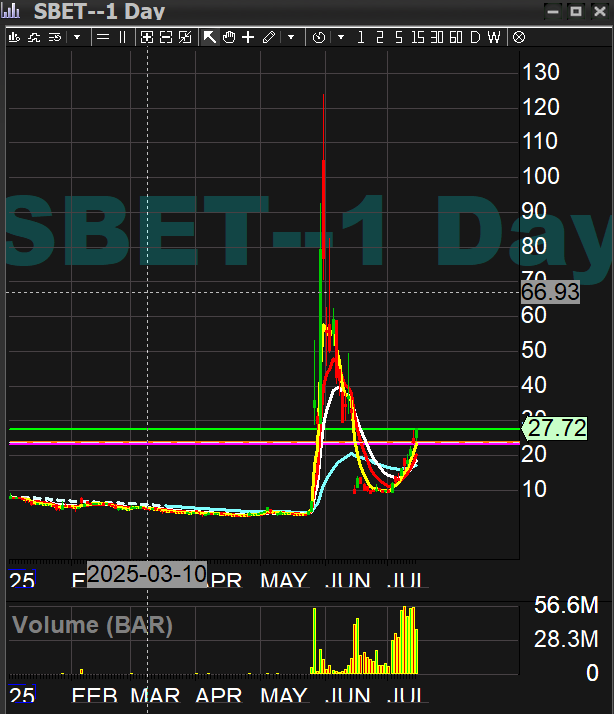Click the 2025-03-10 date label

[x=147, y=574]
